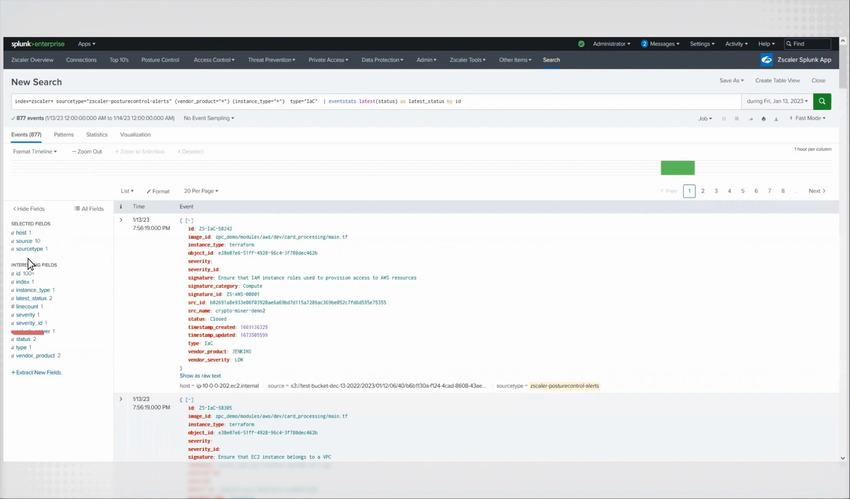This screenshot has height=499, width=850.
Task: Click the Extract New Fields link
Action: click(36, 372)
